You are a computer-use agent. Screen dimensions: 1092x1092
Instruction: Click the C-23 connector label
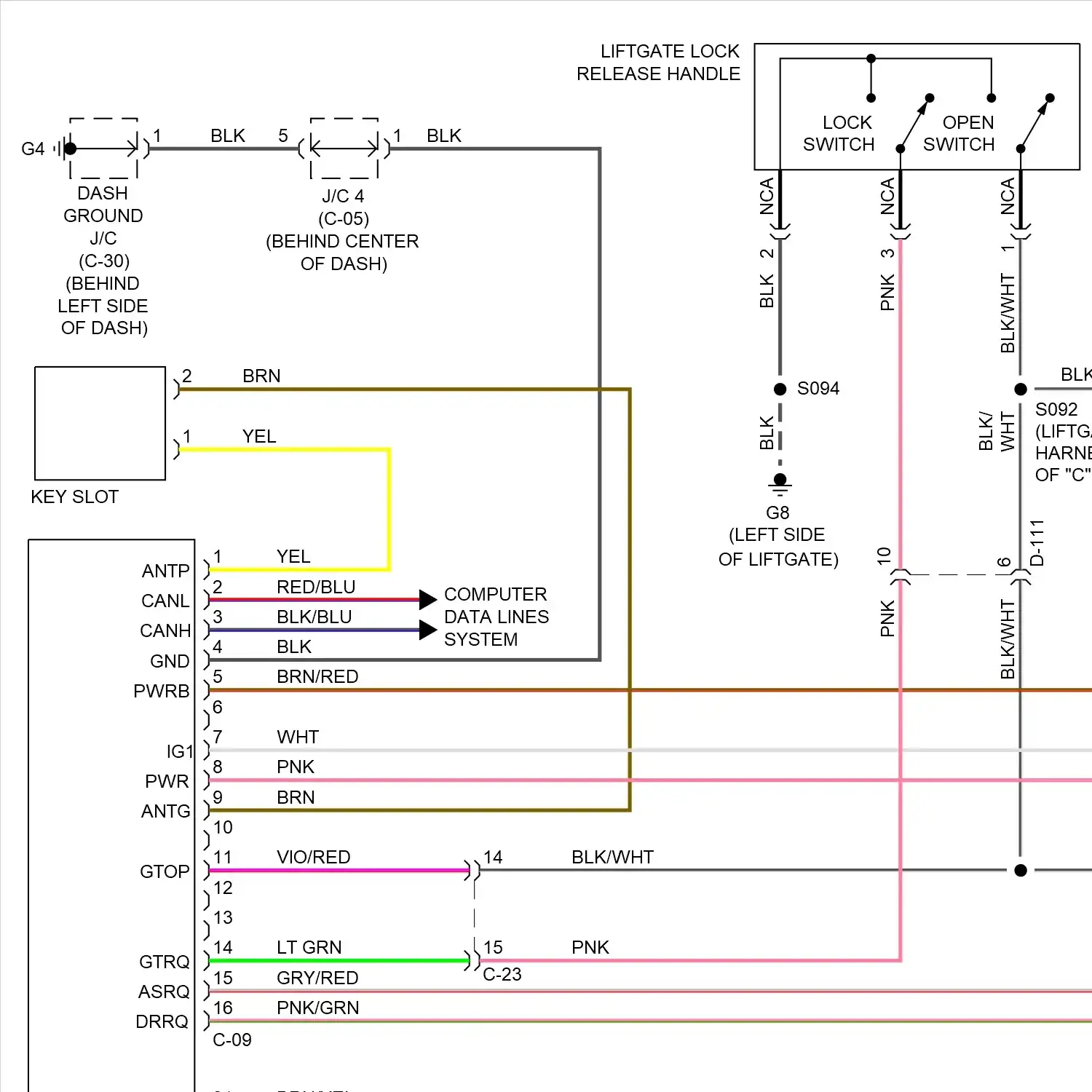502,974
